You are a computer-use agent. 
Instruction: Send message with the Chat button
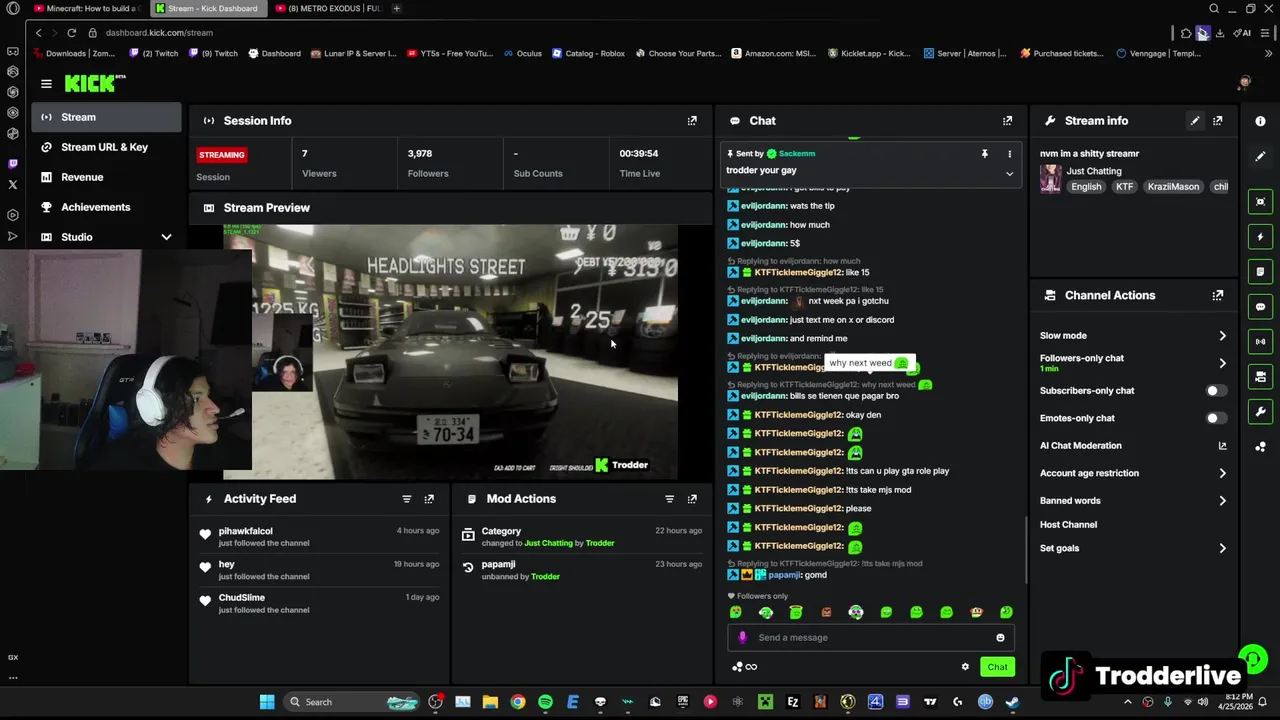(997, 667)
